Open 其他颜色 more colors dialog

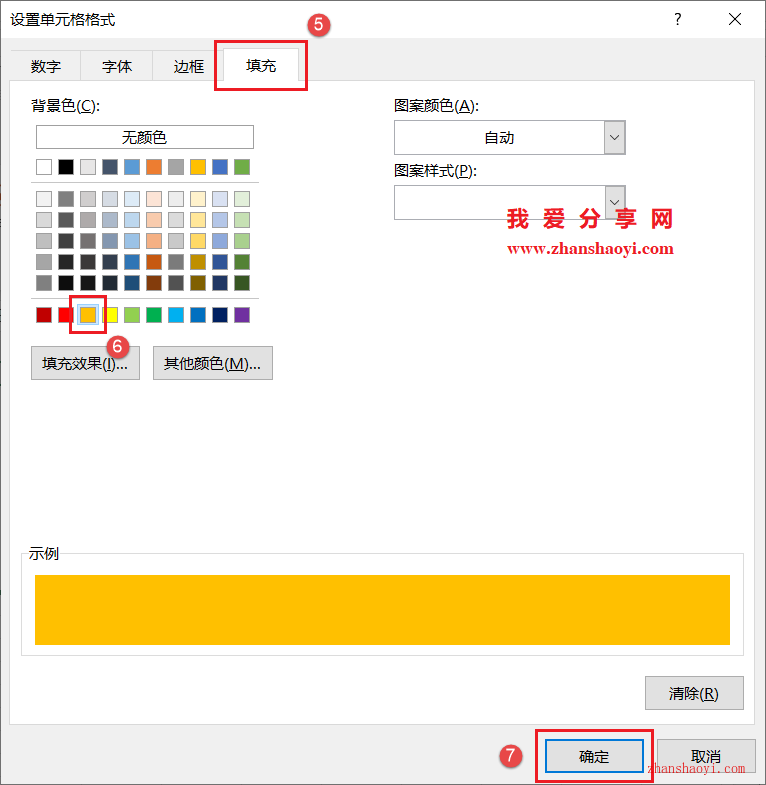[x=213, y=363]
